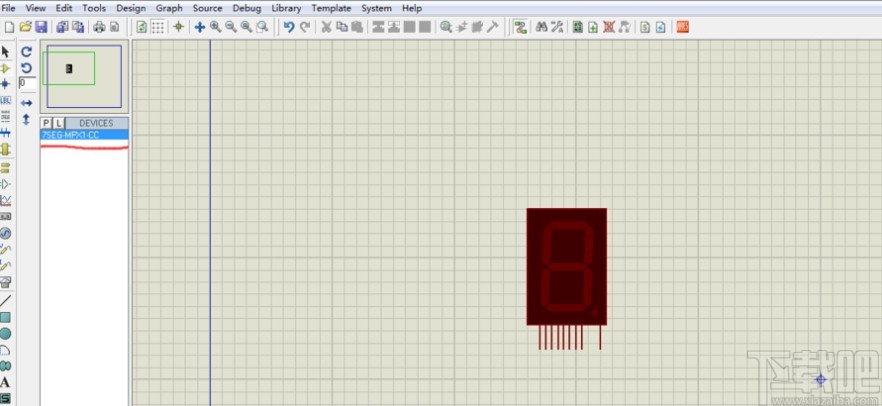
Task: Redraw the display with refresh icon
Action: coord(142,27)
